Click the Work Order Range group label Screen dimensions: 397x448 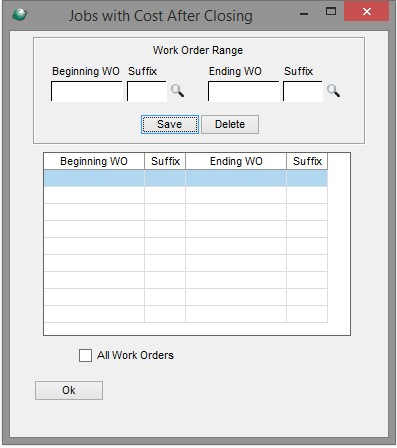198,50
